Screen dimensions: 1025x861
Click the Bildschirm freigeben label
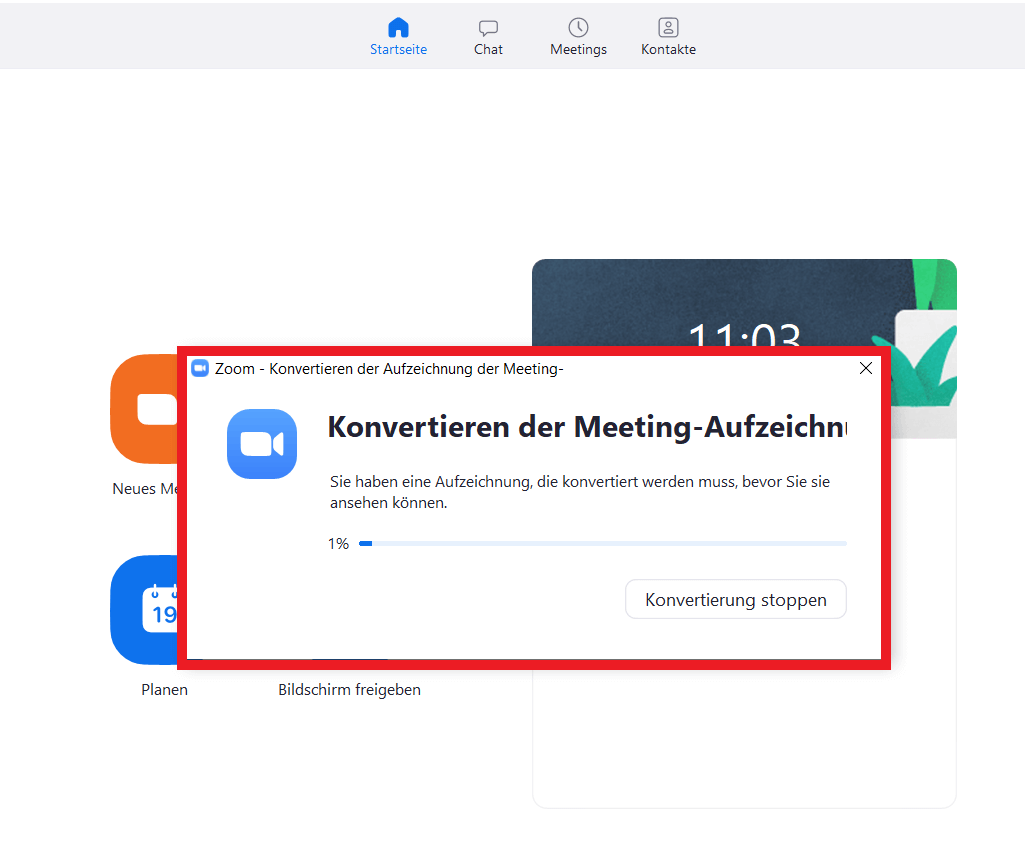click(x=350, y=690)
